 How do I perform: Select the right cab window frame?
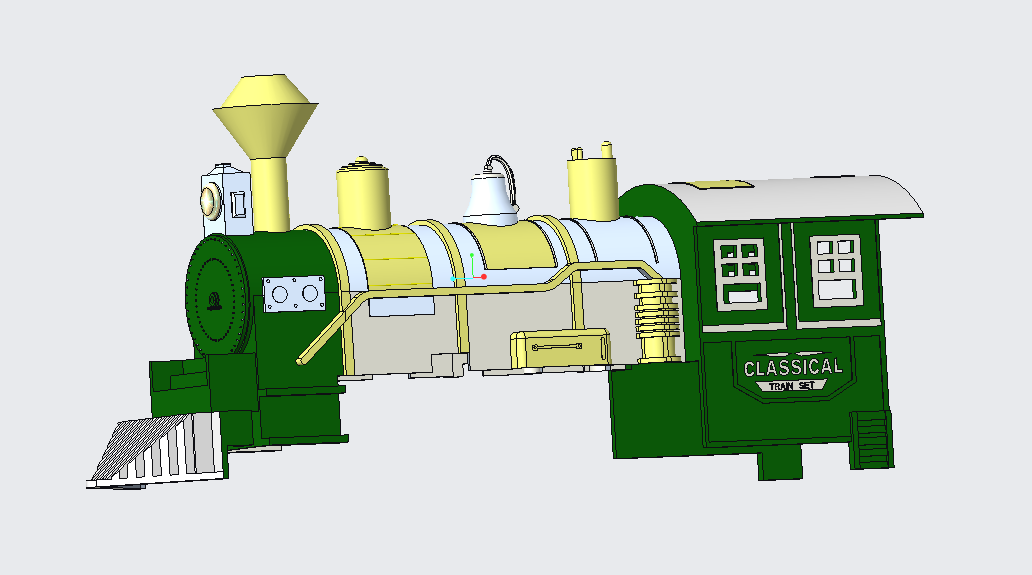pyautogui.click(x=836, y=270)
